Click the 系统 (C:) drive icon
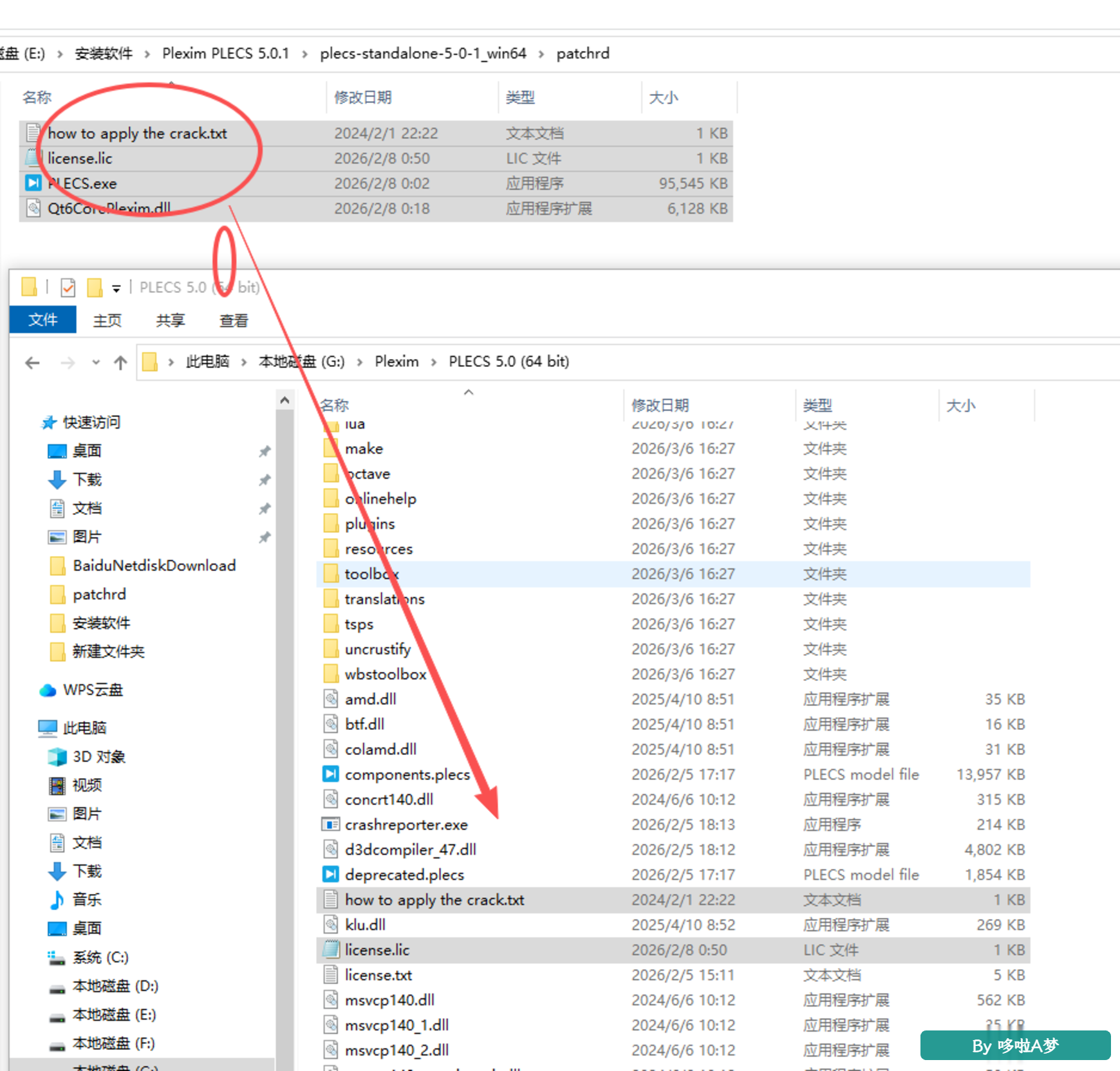1120x1071 pixels. tap(57, 958)
